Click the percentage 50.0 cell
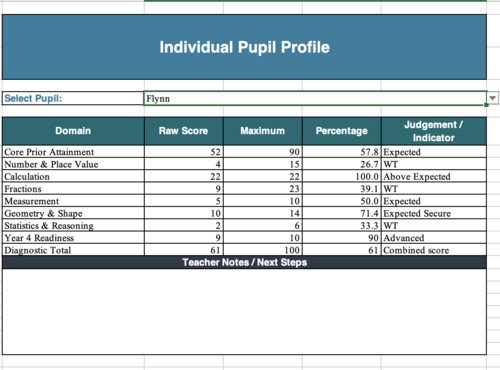500x370 pixels. [x=342, y=201]
